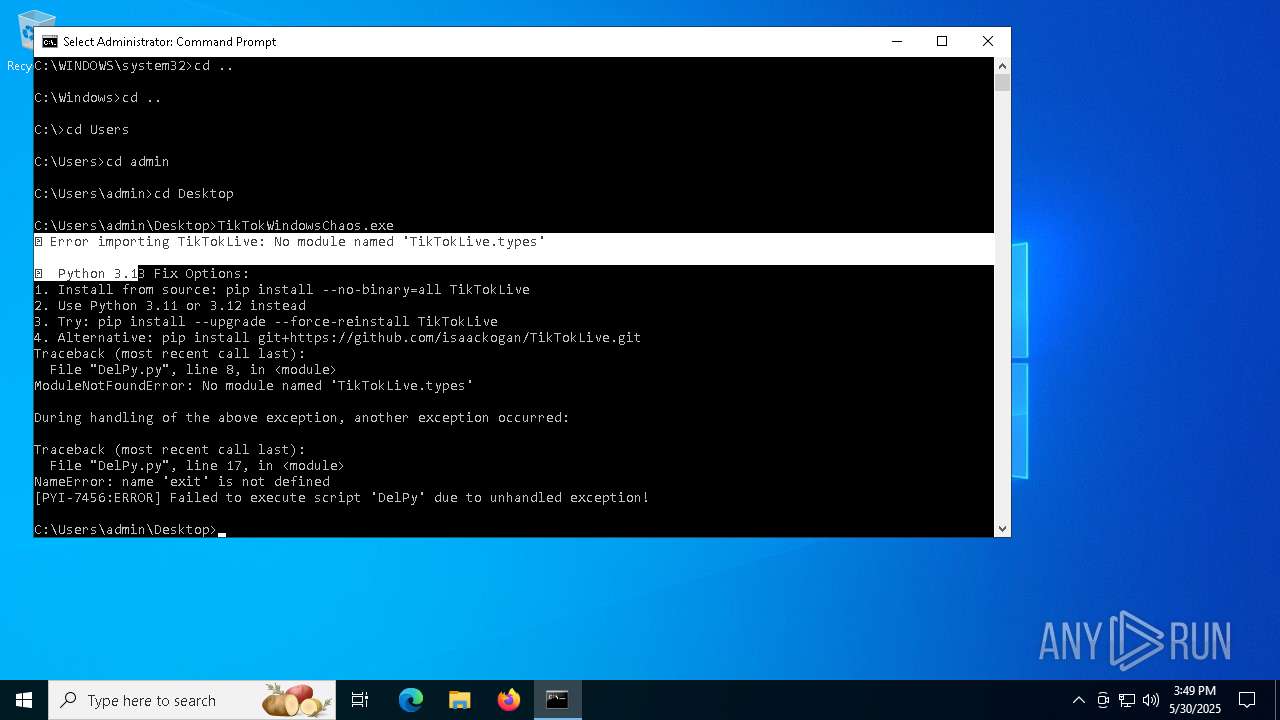Image resolution: width=1280 pixels, height=720 pixels.
Task: Click the meet now tray icon
Action: click(x=1103, y=700)
